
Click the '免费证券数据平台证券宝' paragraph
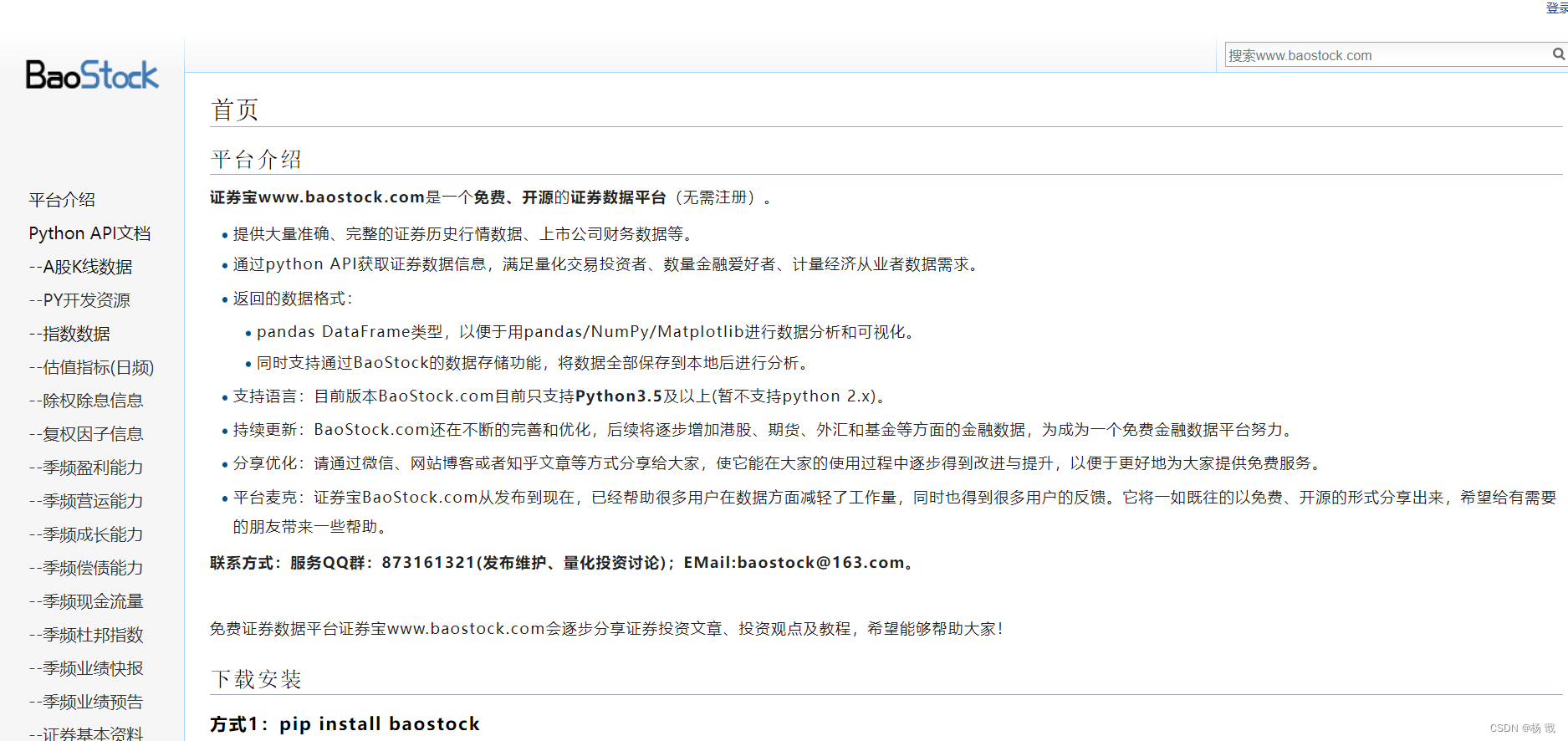click(x=607, y=629)
